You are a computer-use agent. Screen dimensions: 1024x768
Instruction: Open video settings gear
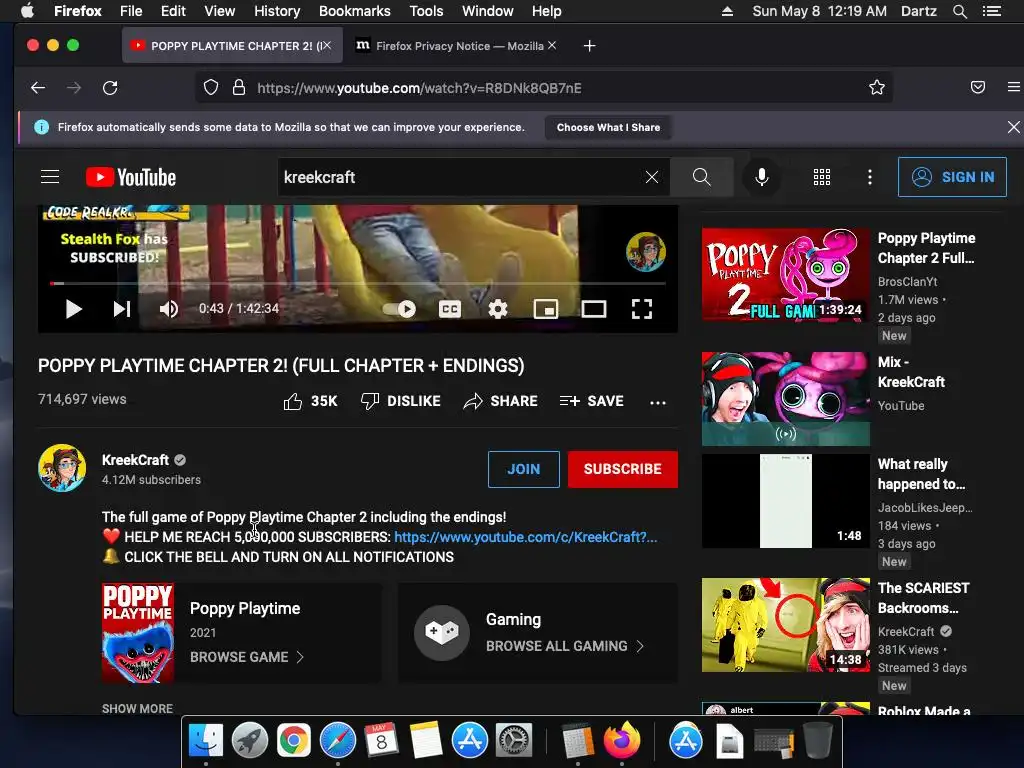tap(498, 309)
